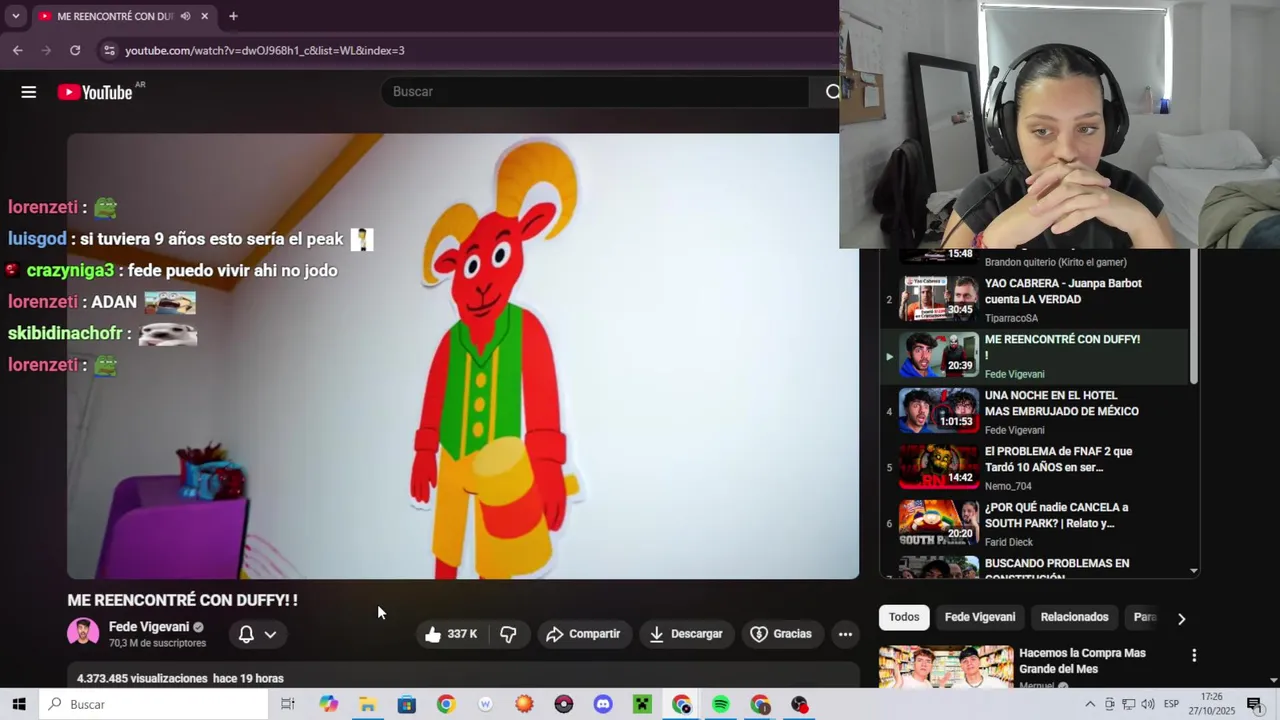Click the video title ME REENCONTRÉ CON DUFFY
Viewport: 1280px width, 720px height.
(182, 600)
